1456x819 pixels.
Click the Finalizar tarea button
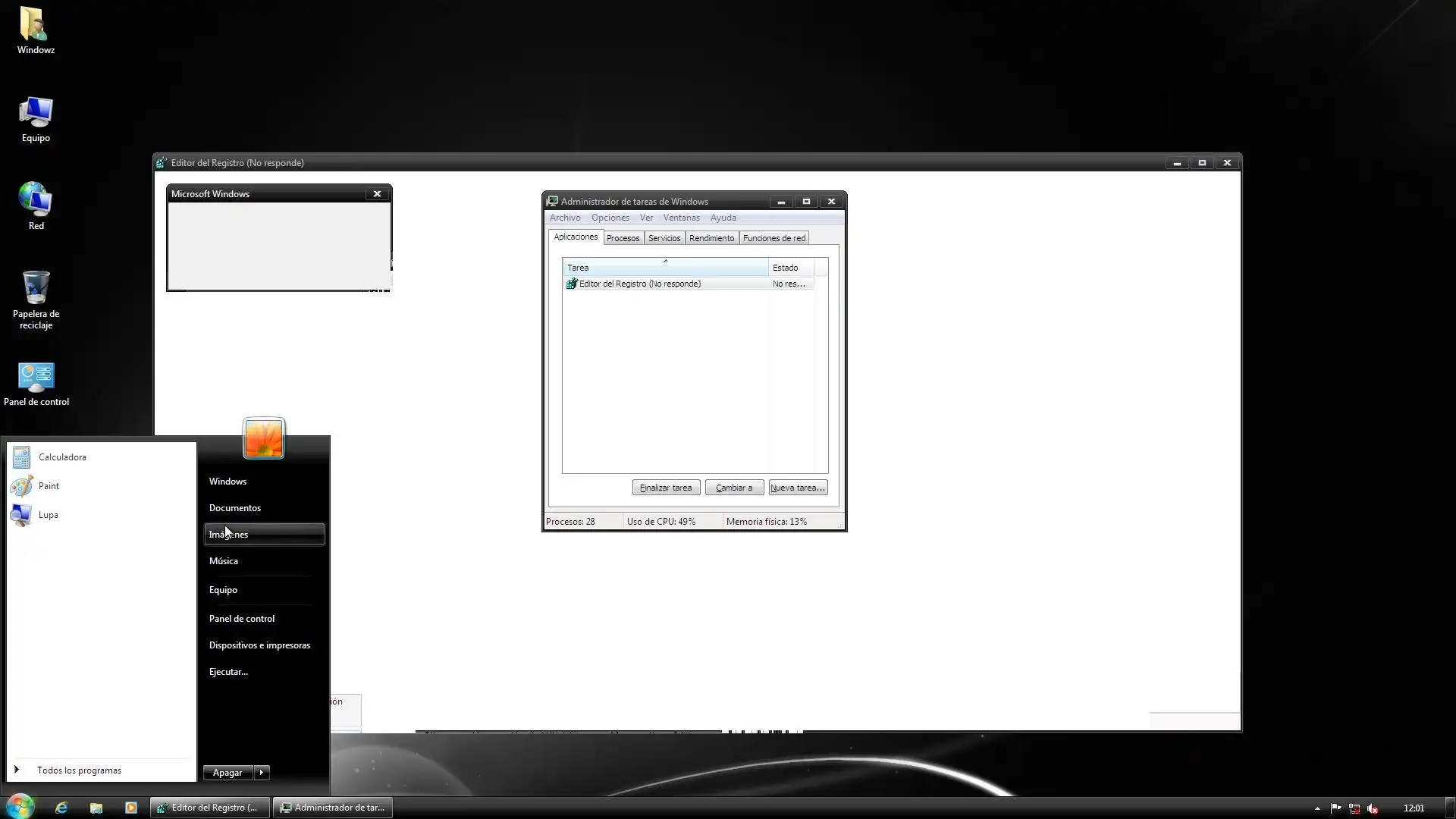coord(666,488)
